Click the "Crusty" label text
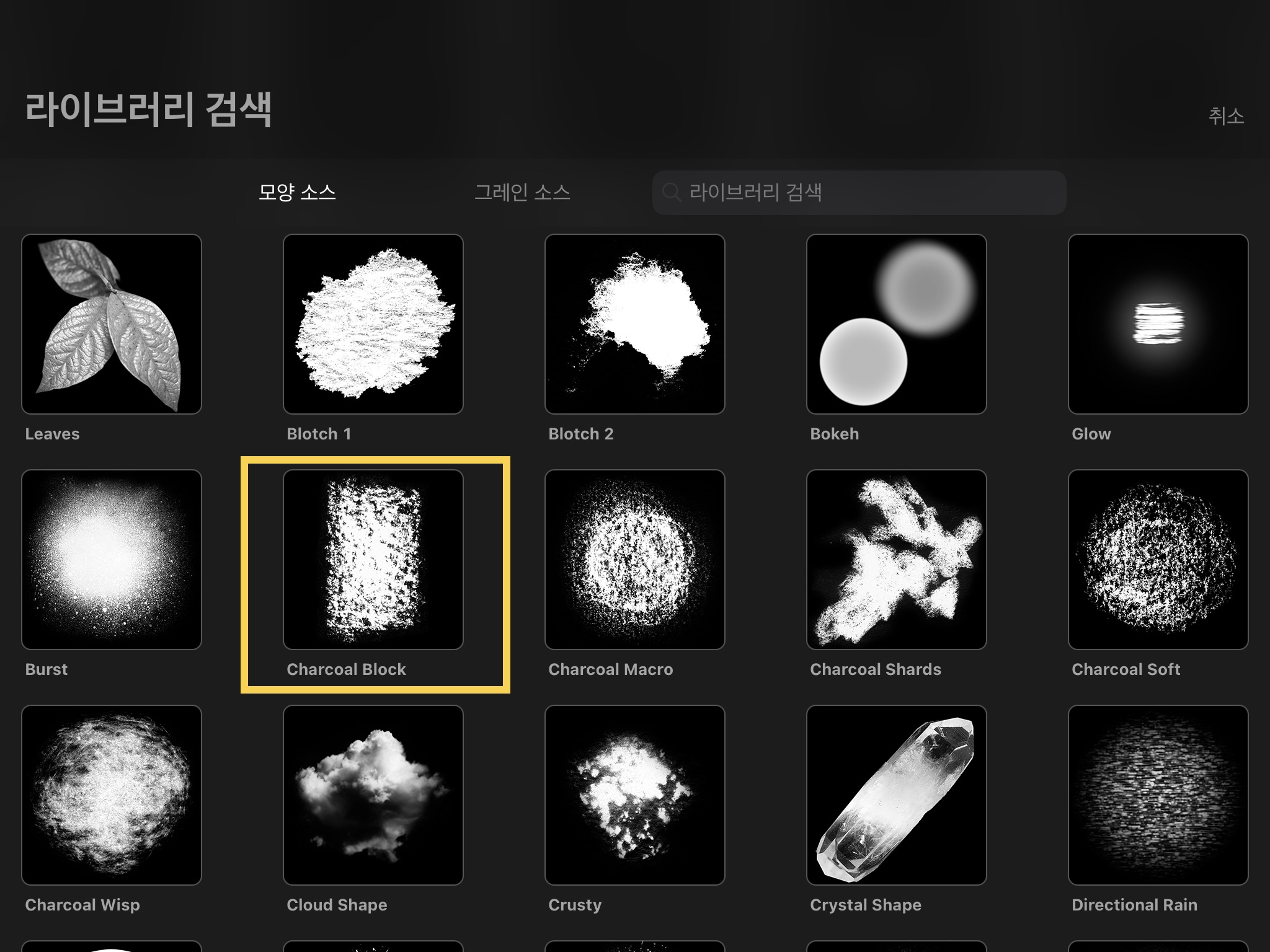Viewport: 1270px width, 952px height. (575, 905)
